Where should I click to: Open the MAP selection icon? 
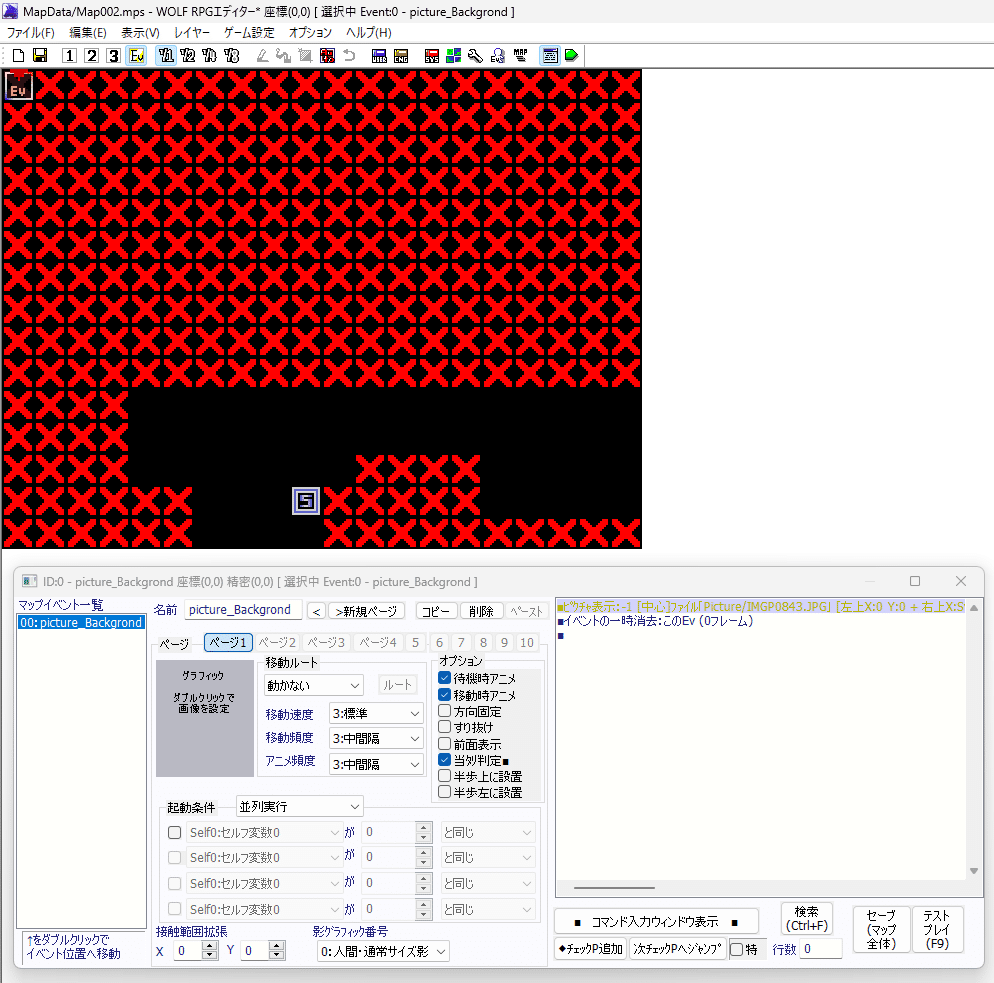(520, 56)
